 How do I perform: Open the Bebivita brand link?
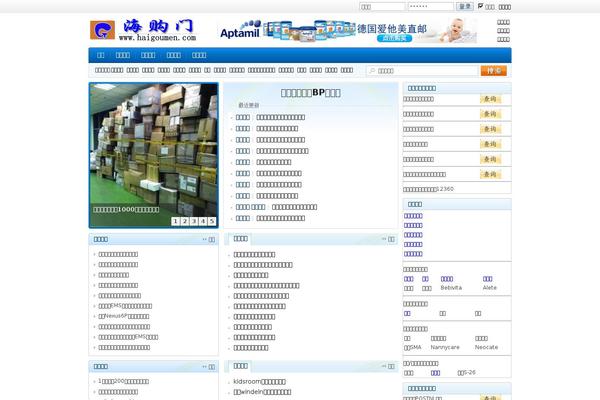point(453,288)
